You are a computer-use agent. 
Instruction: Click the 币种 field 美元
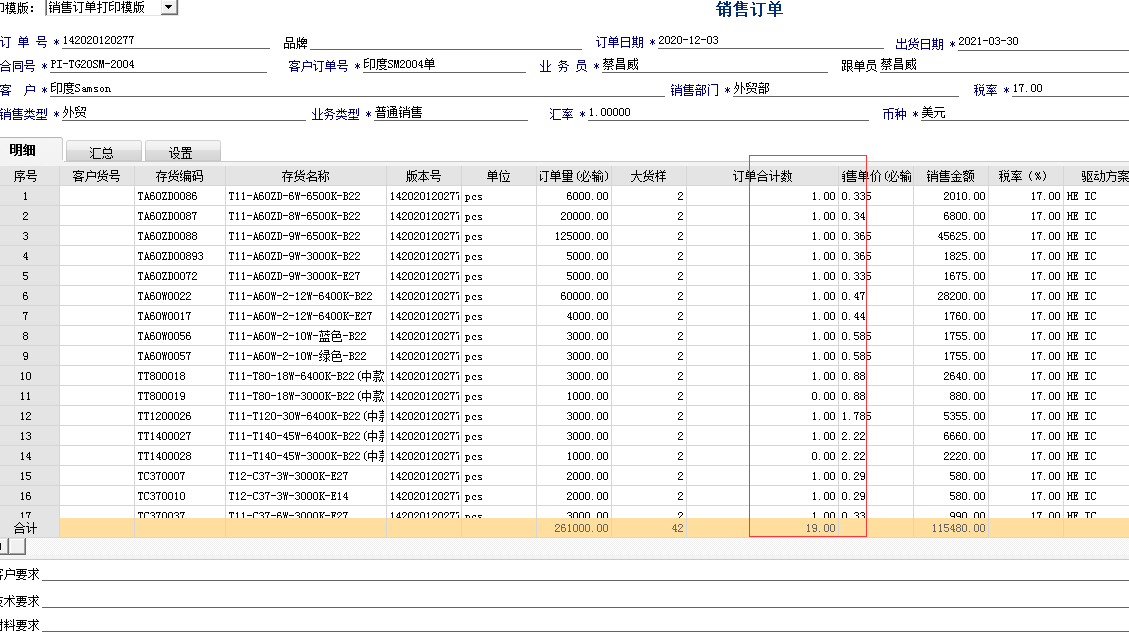[x=1024, y=112]
